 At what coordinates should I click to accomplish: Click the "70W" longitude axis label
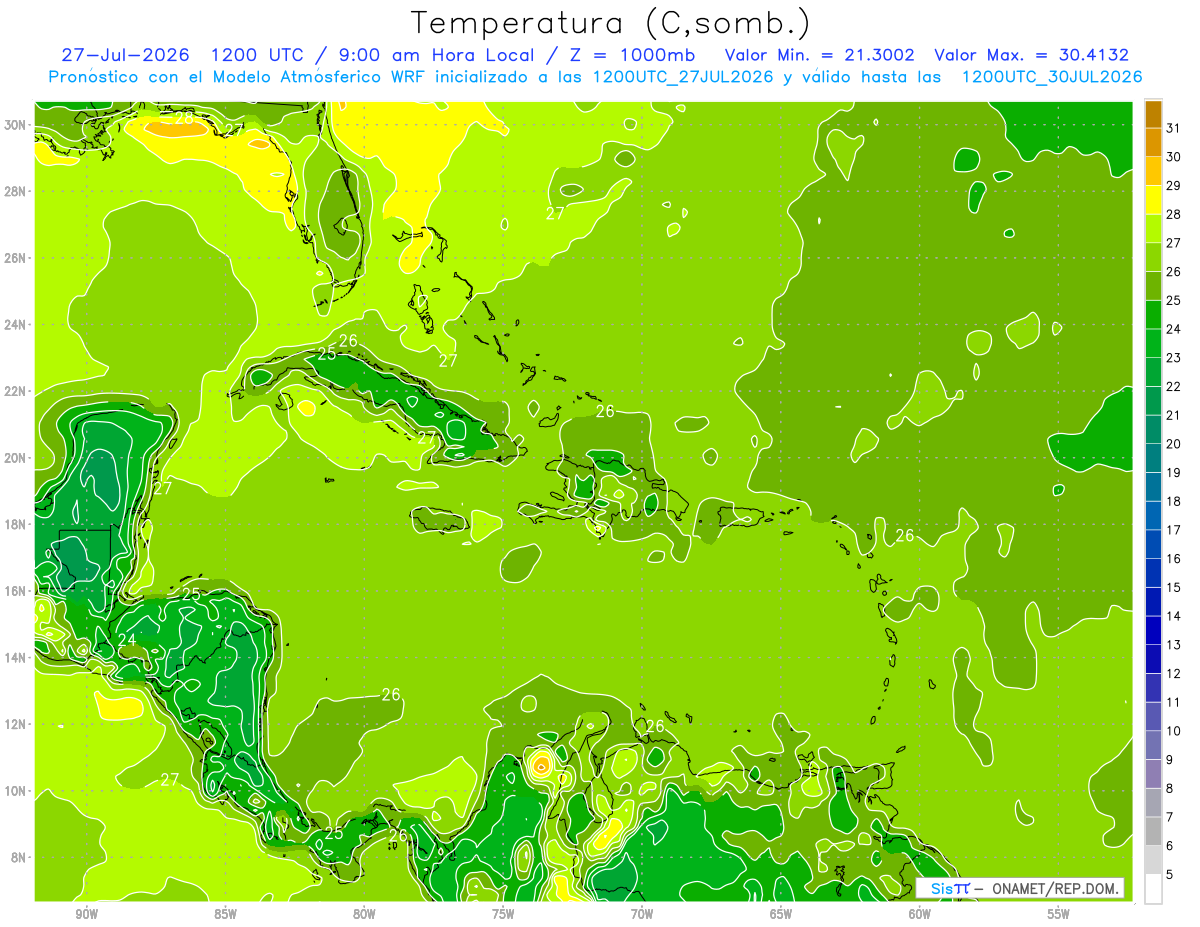point(642,914)
